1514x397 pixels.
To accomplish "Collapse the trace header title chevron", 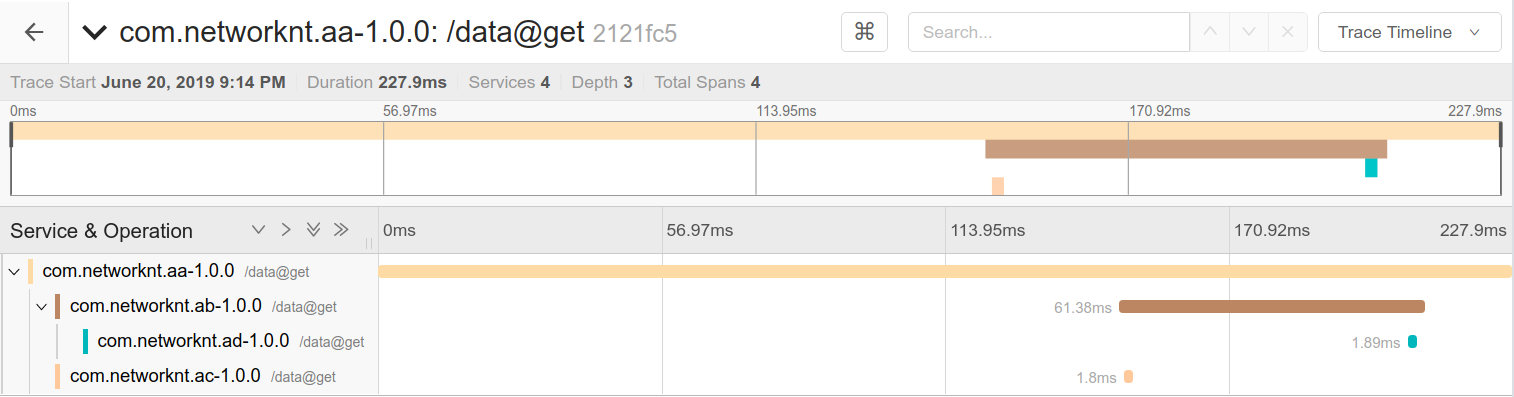I will [x=95, y=32].
